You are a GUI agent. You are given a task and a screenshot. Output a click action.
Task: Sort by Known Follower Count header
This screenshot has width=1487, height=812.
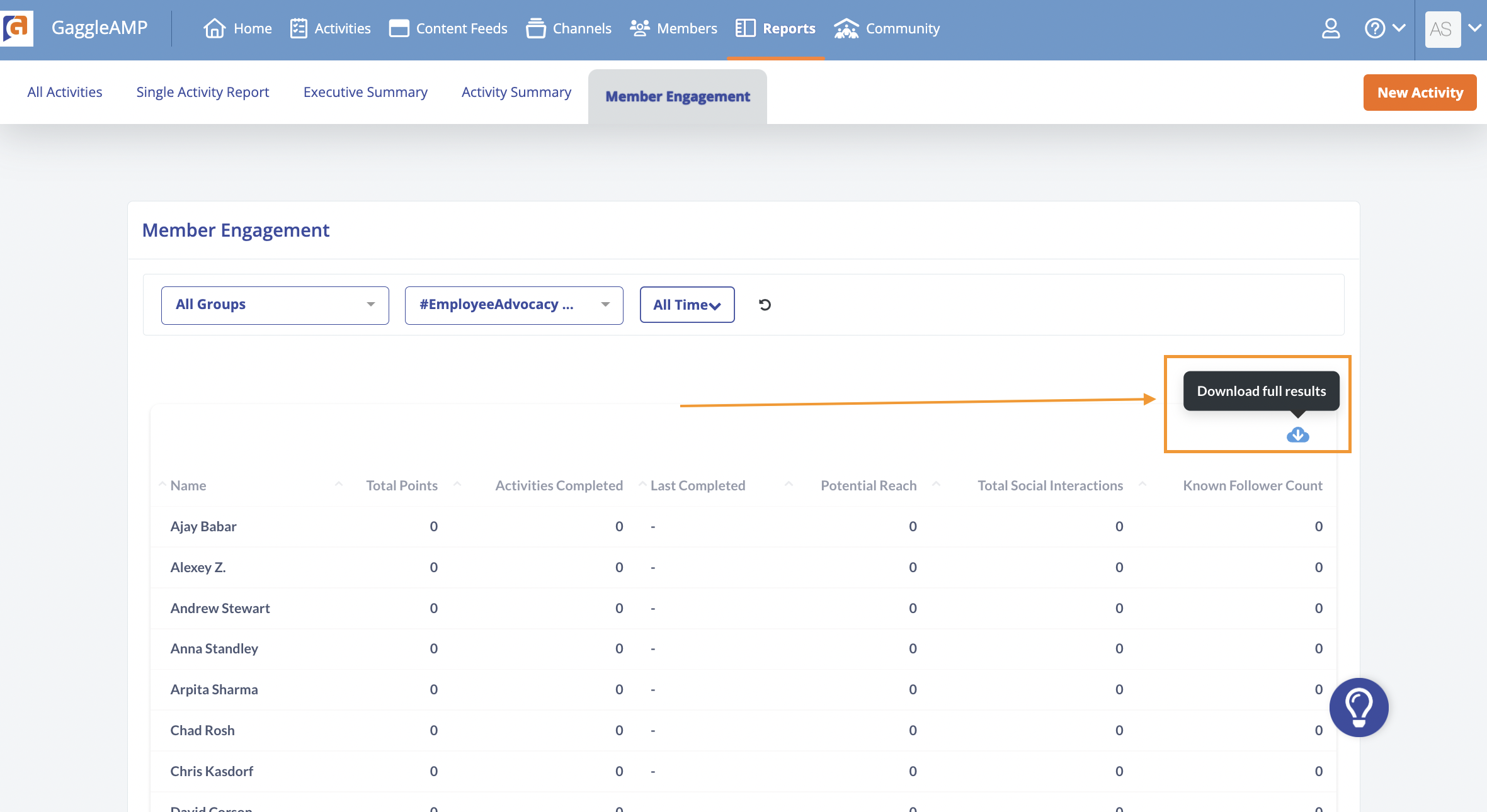point(1252,485)
